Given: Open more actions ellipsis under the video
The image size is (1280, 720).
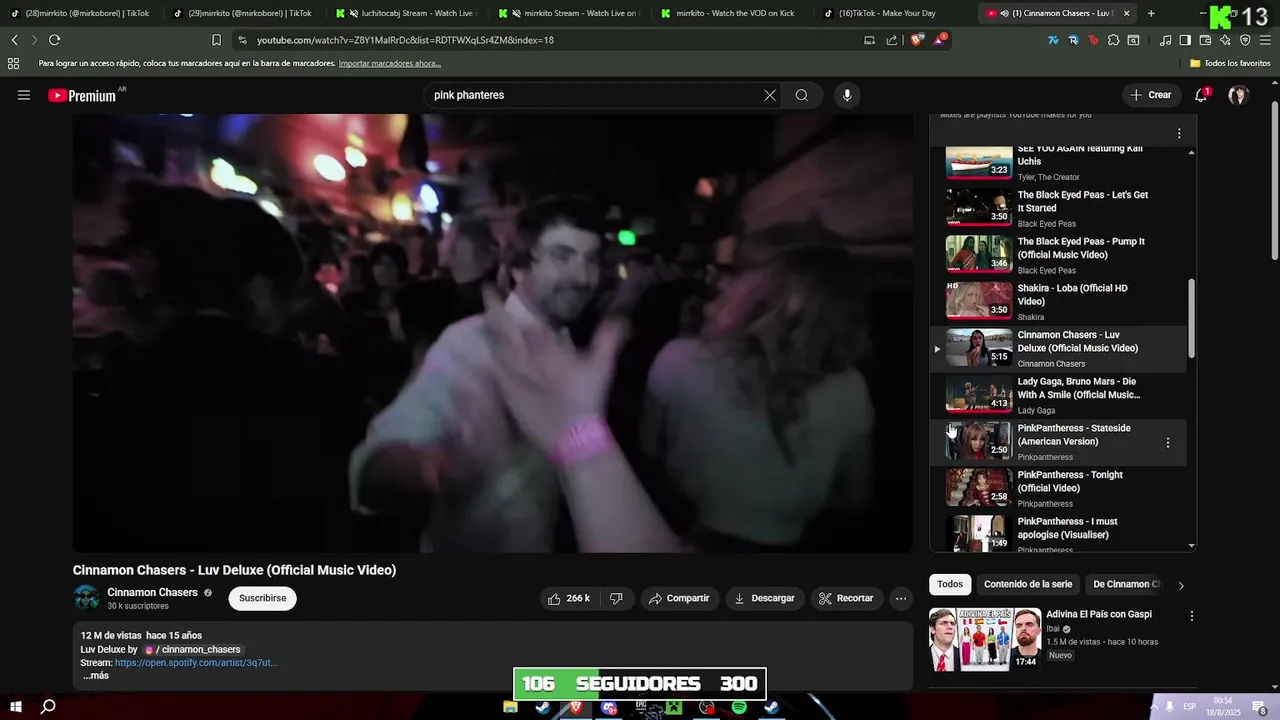Looking at the screenshot, I should coord(901,598).
